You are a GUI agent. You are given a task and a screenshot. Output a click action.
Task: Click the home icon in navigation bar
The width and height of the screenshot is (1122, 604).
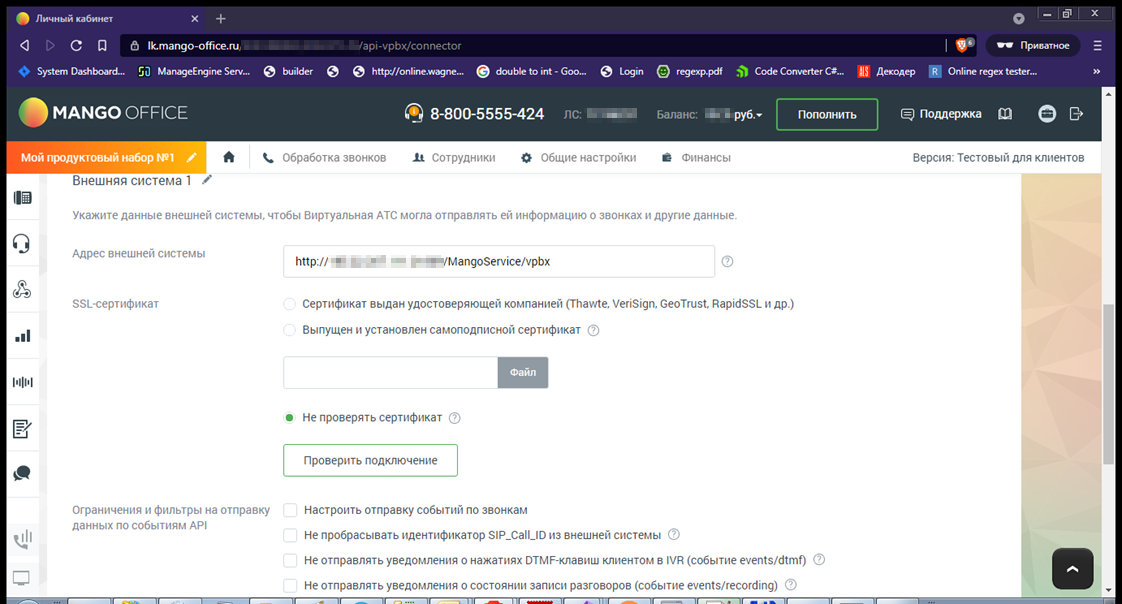(x=229, y=157)
